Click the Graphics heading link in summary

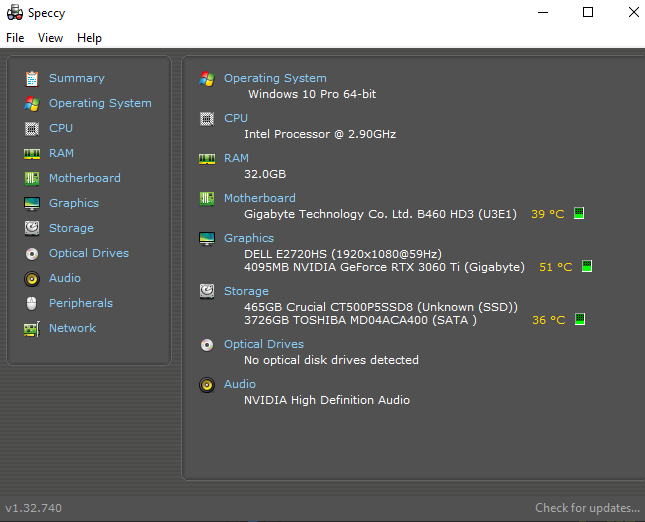coord(249,238)
